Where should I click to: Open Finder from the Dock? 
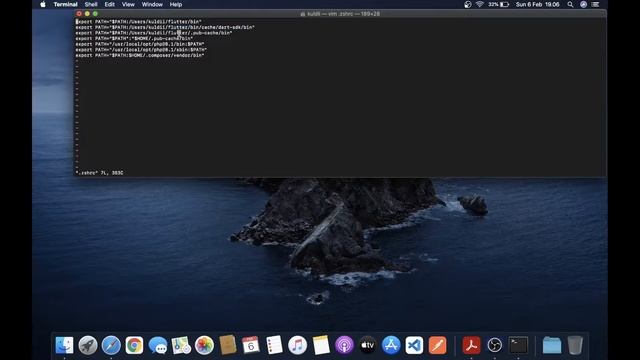(x=64, y=345)
